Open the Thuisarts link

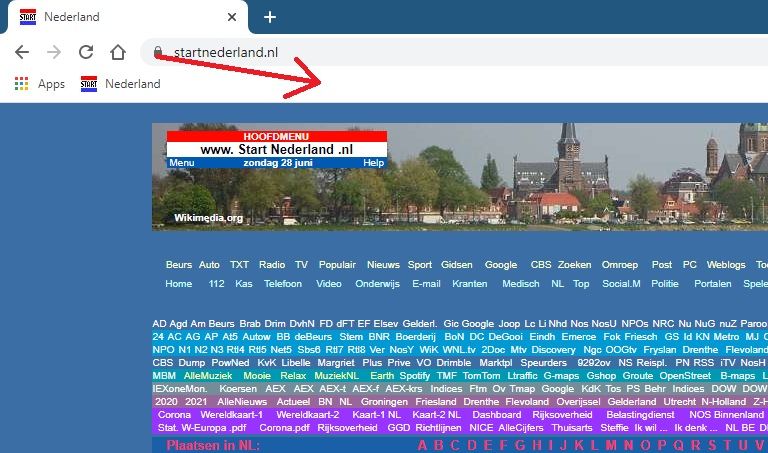click(572, 428)
